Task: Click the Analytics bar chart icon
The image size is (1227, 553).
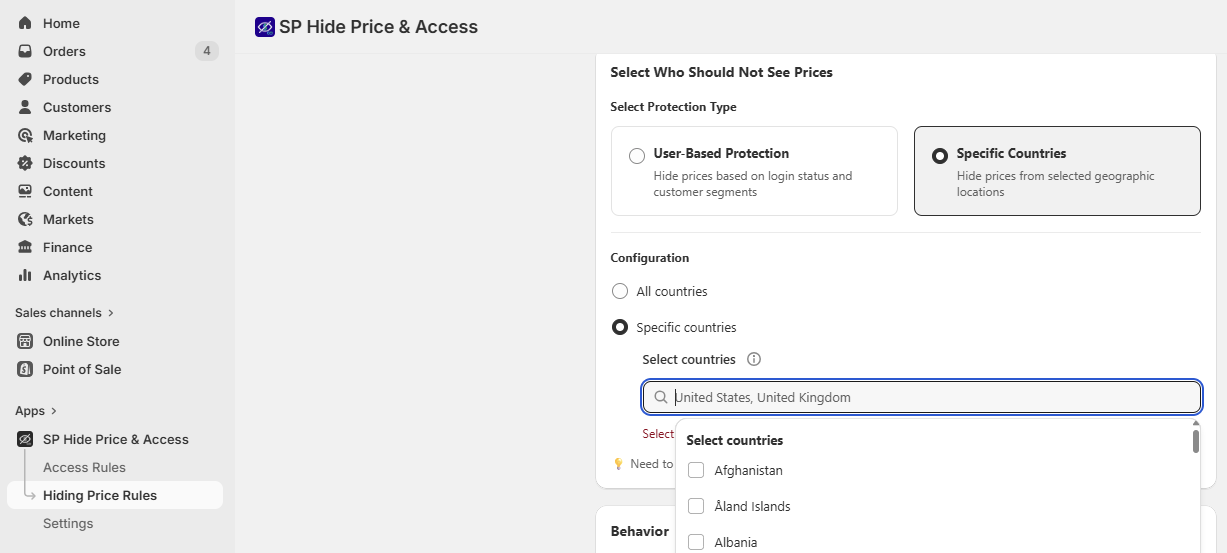Action: (25, 275)
